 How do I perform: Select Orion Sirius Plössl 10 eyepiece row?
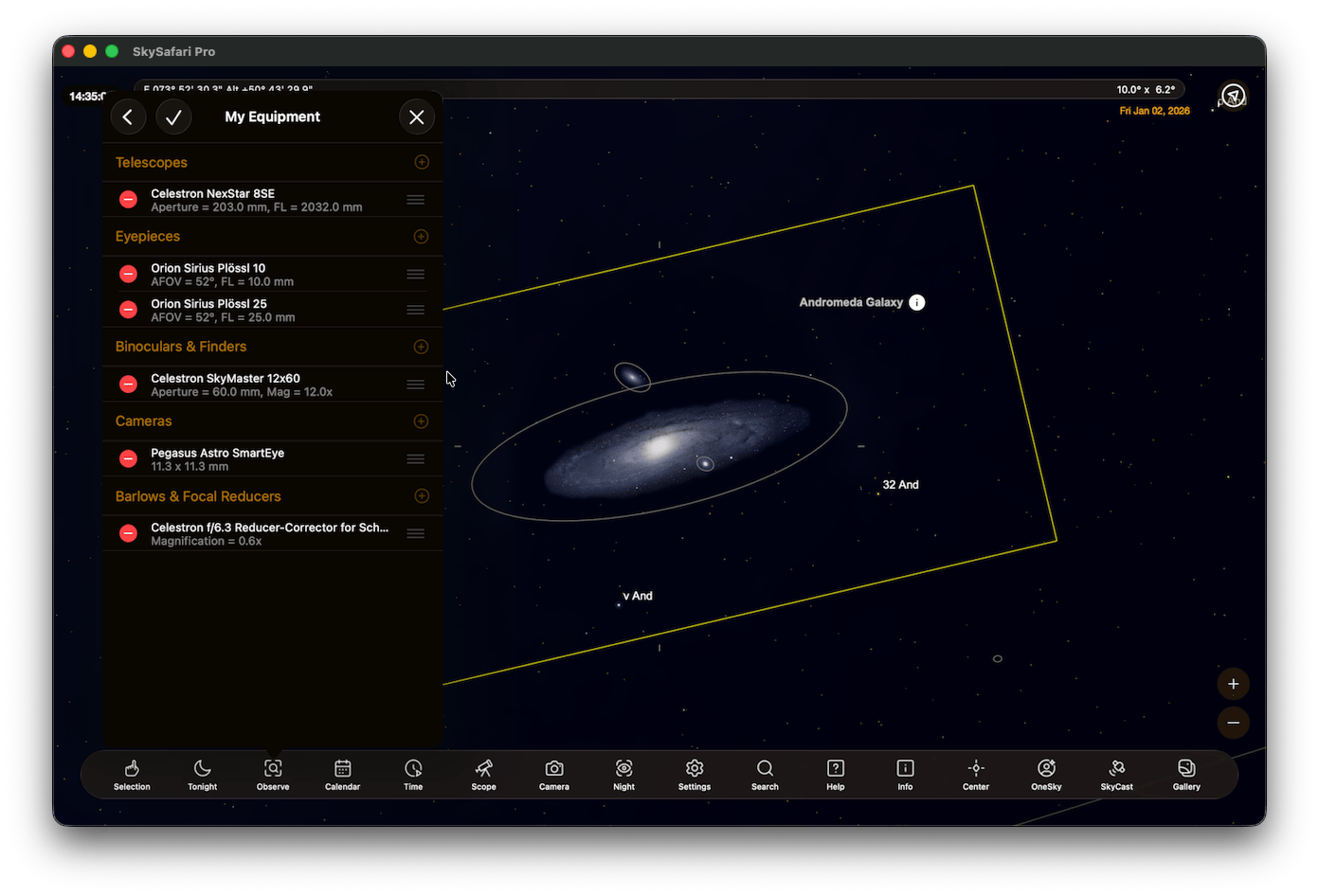(x=273, y=275)
